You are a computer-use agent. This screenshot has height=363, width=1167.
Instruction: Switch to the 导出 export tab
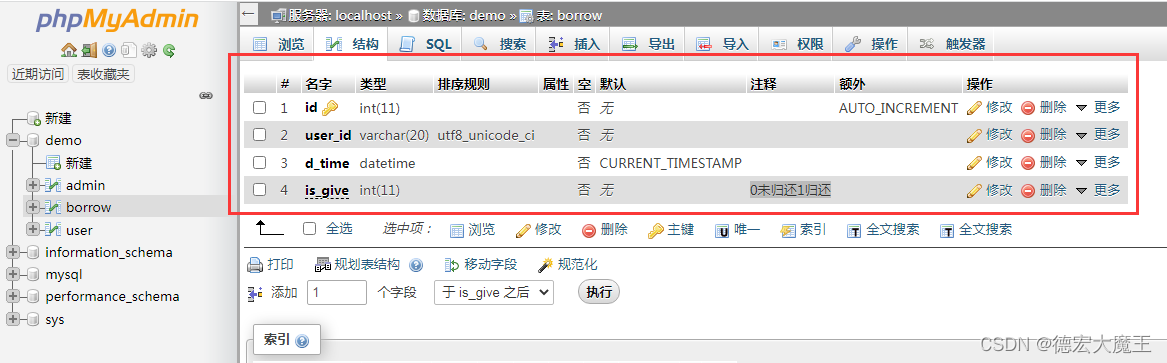pos(648,45)
